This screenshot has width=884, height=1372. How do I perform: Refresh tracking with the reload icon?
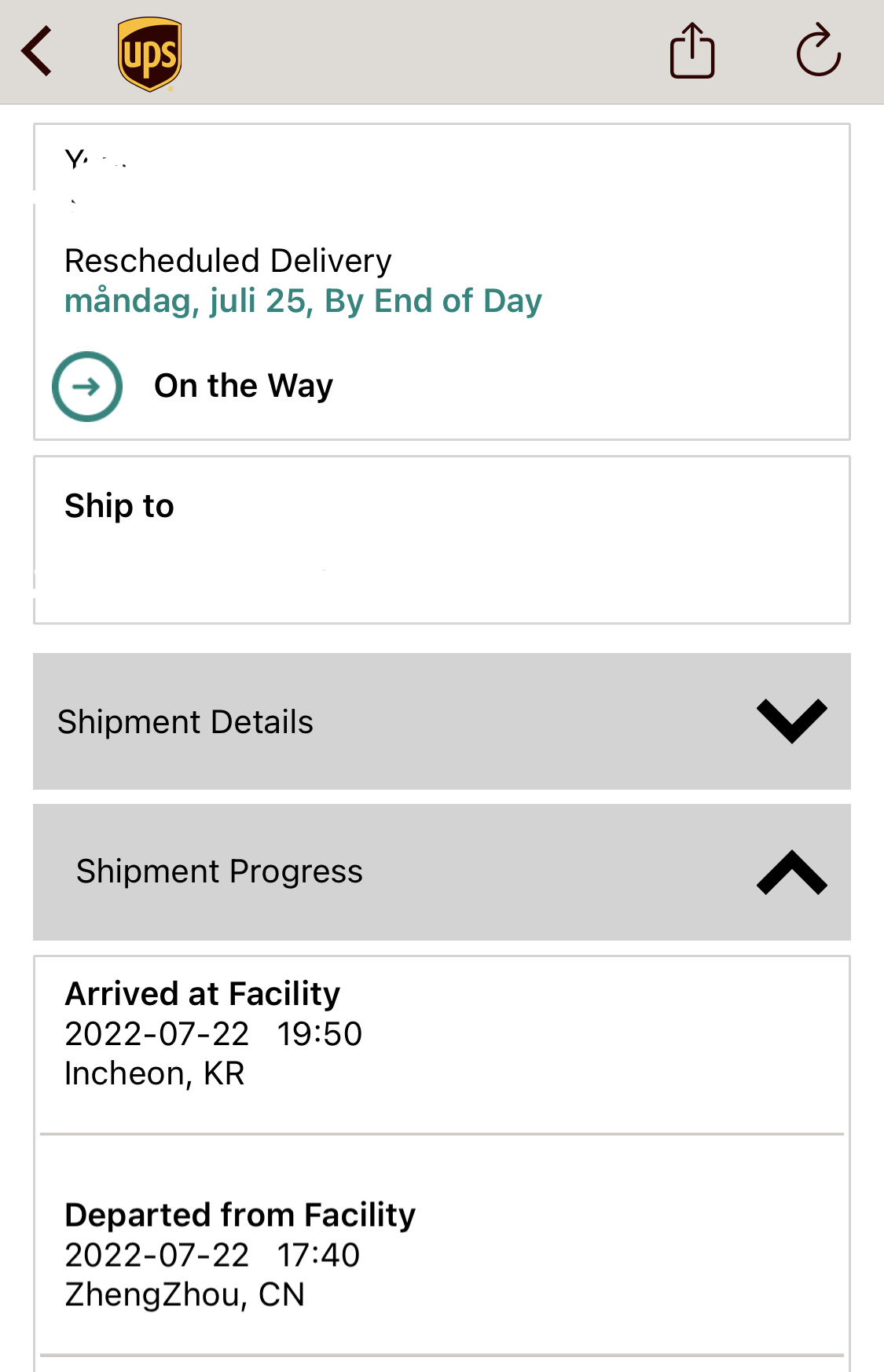point(818,51)
